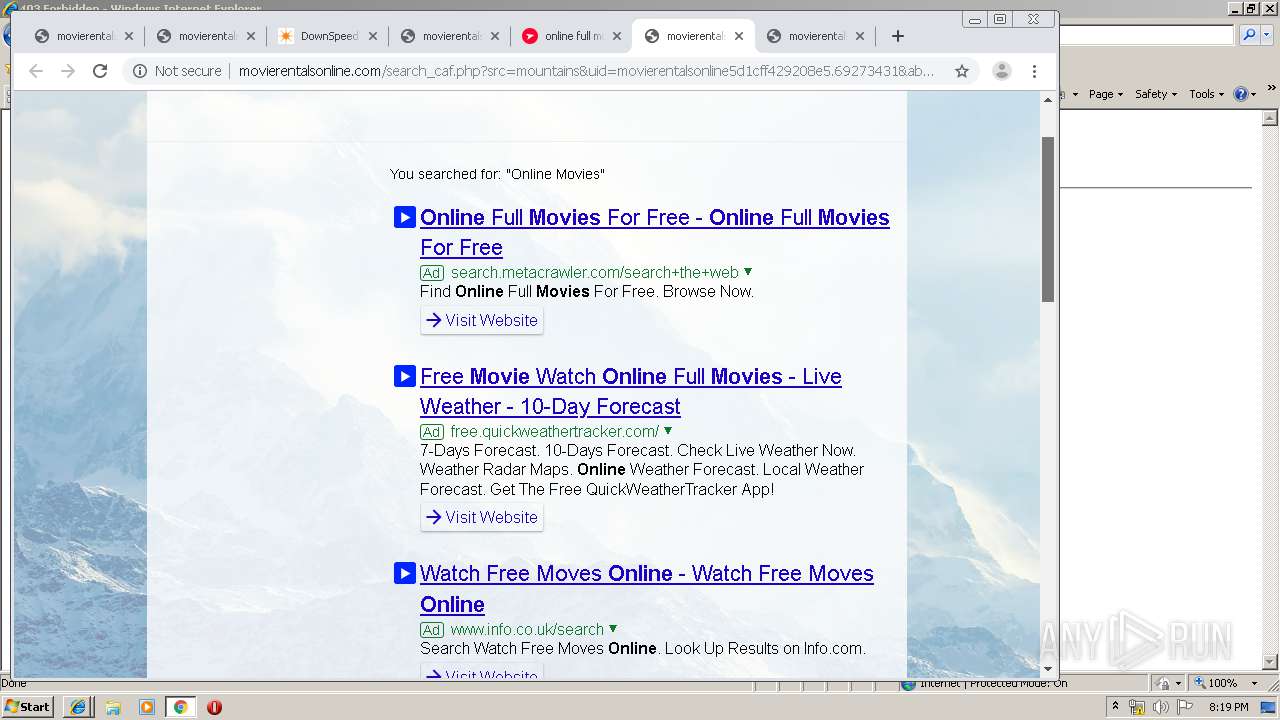Click the Chrome taskbar icon
This screenshot has height=720, width=1280.
point(180,706)
